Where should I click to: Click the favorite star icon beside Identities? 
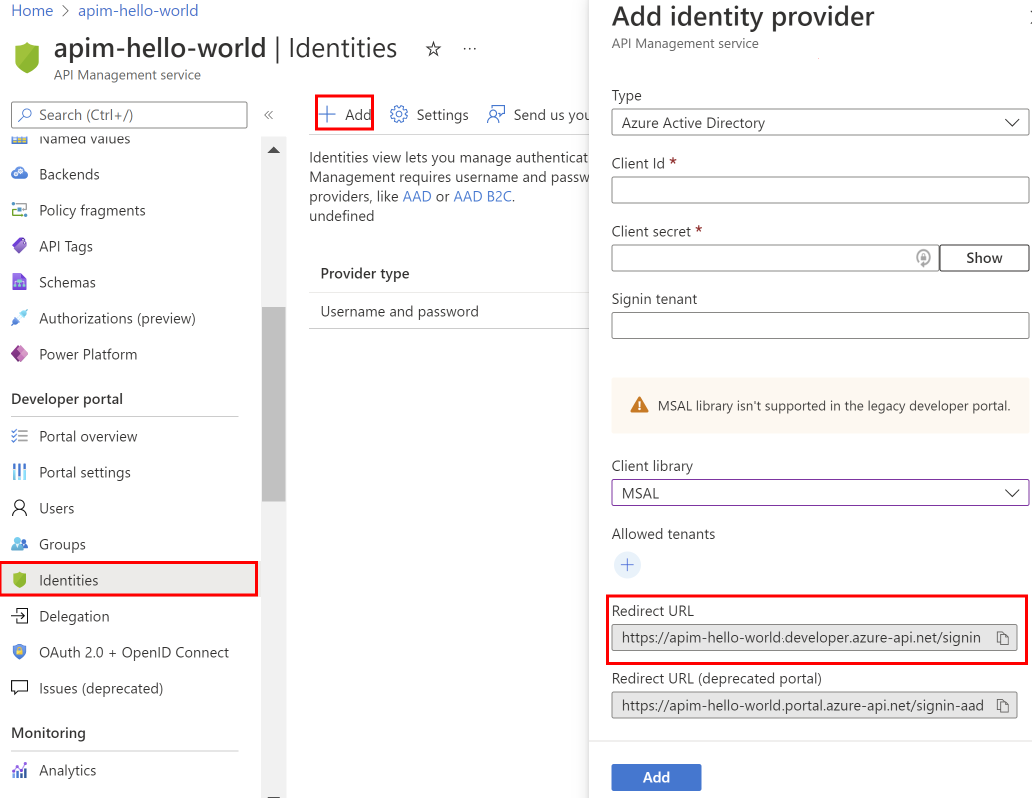433,49
